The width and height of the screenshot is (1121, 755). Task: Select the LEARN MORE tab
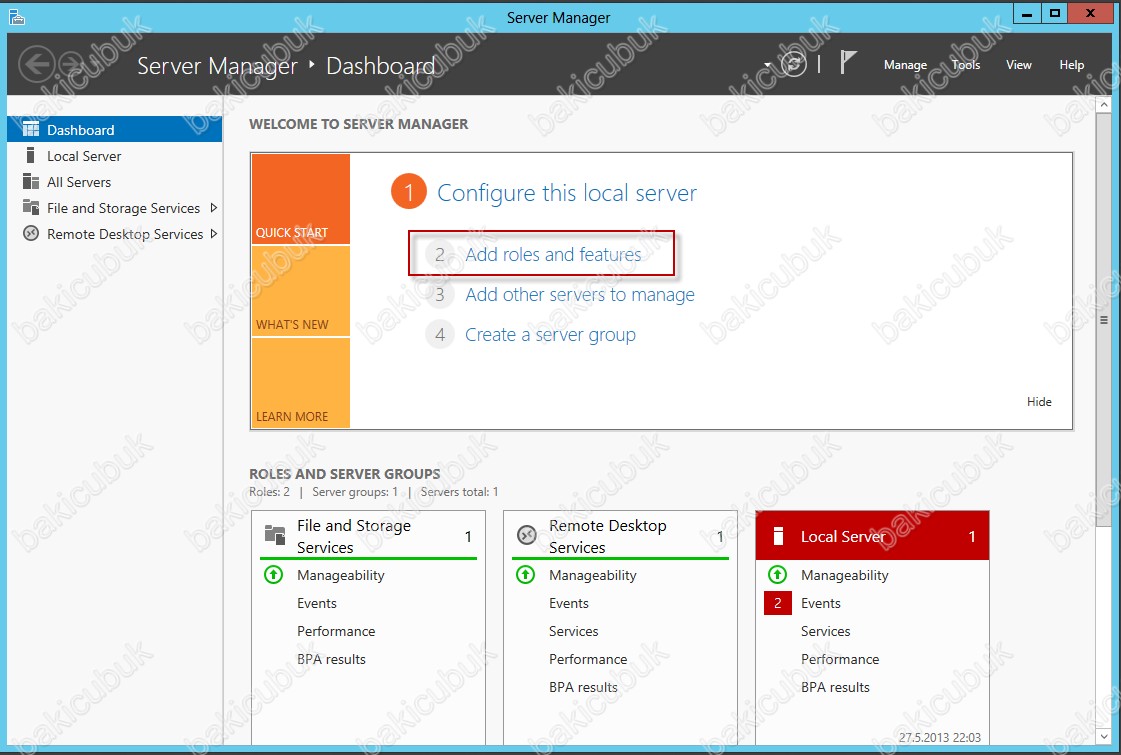pyautogui.click(x=301, y=383)
